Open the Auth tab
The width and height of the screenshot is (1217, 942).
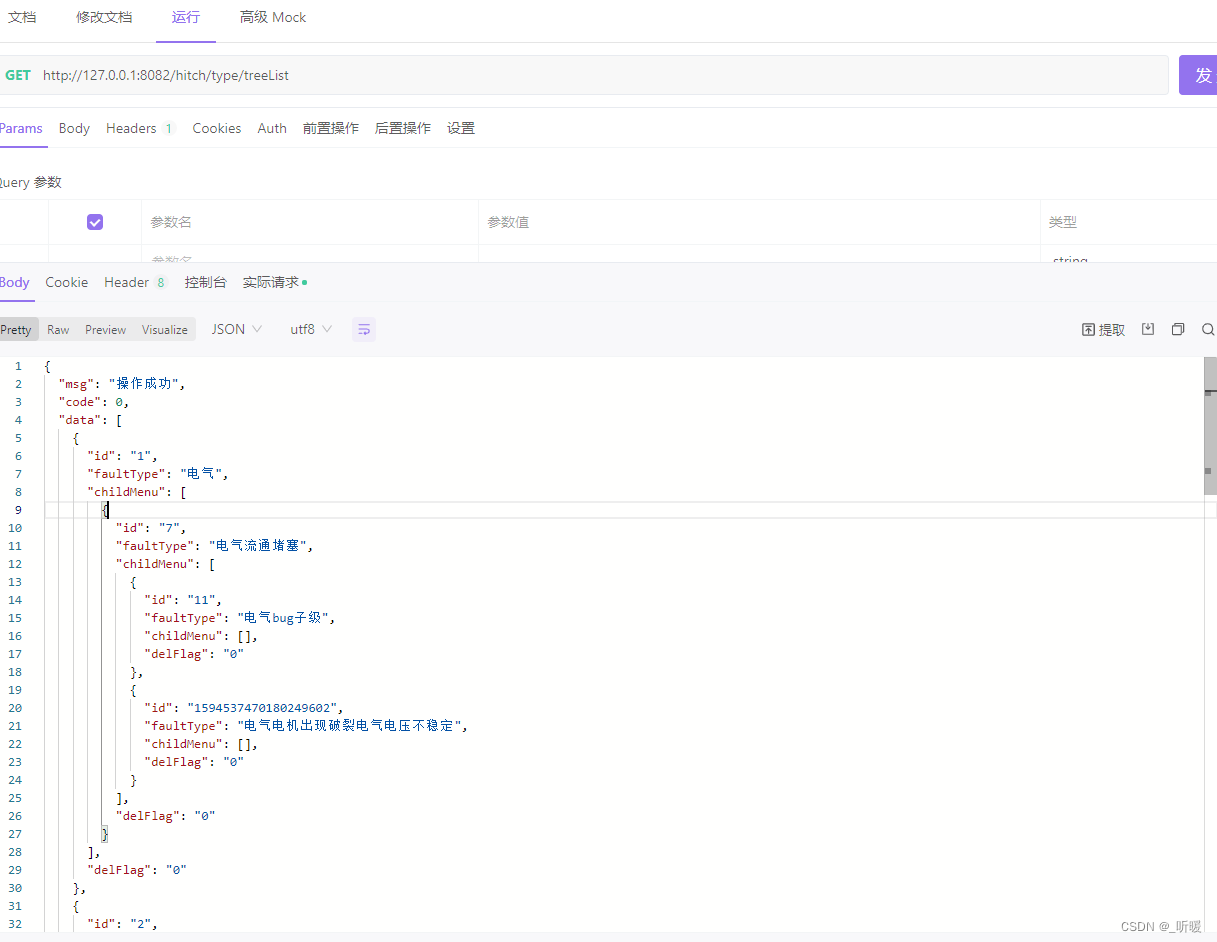(272, 128)
